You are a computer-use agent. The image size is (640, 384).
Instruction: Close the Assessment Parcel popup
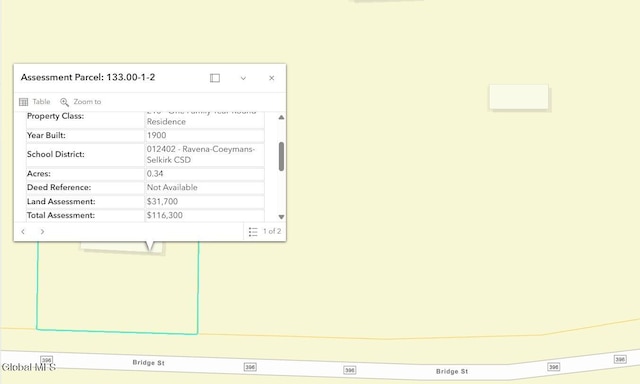271,78
